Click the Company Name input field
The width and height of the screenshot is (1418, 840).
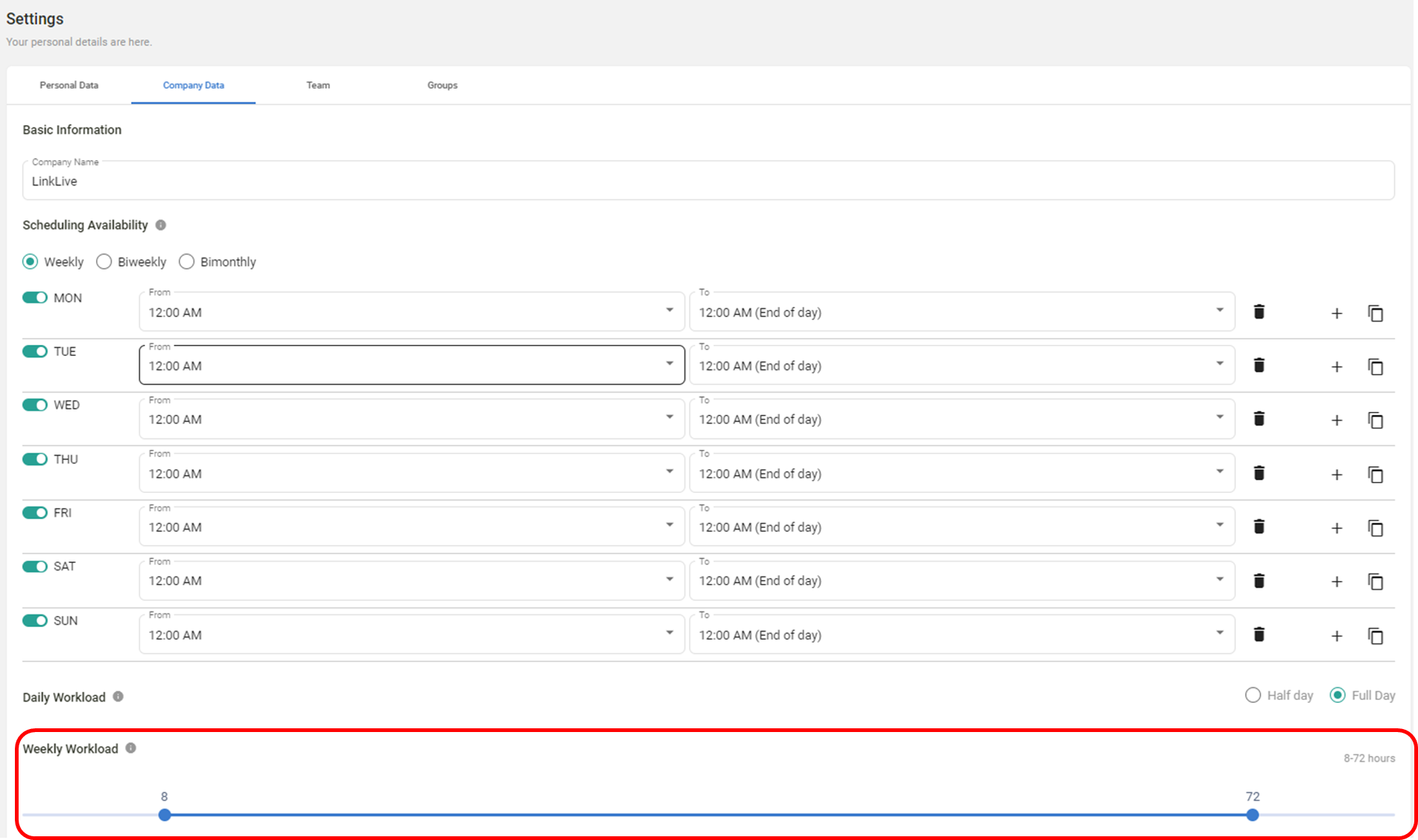[708, 182]
